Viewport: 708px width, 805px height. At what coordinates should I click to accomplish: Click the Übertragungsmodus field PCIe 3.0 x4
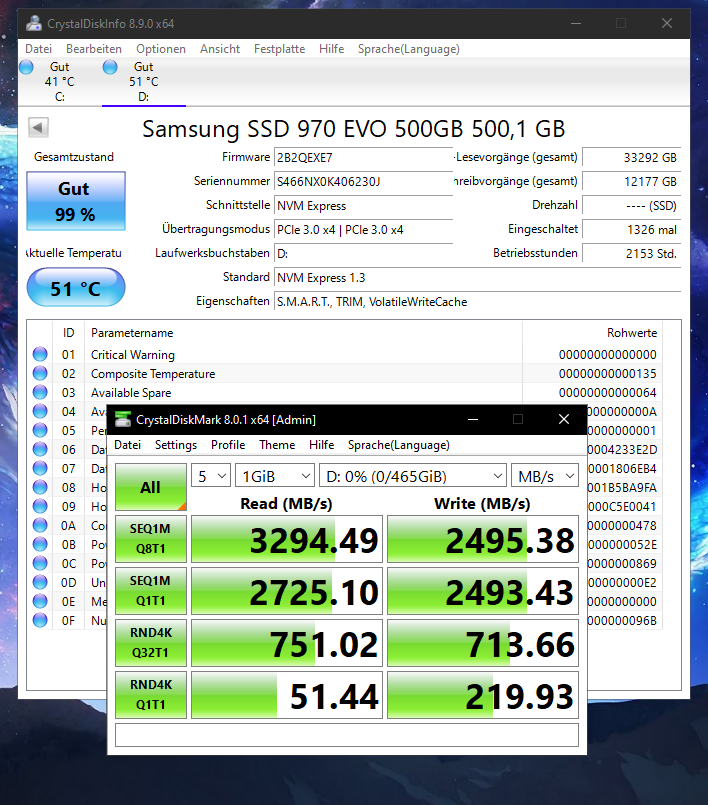pos(363,229)
